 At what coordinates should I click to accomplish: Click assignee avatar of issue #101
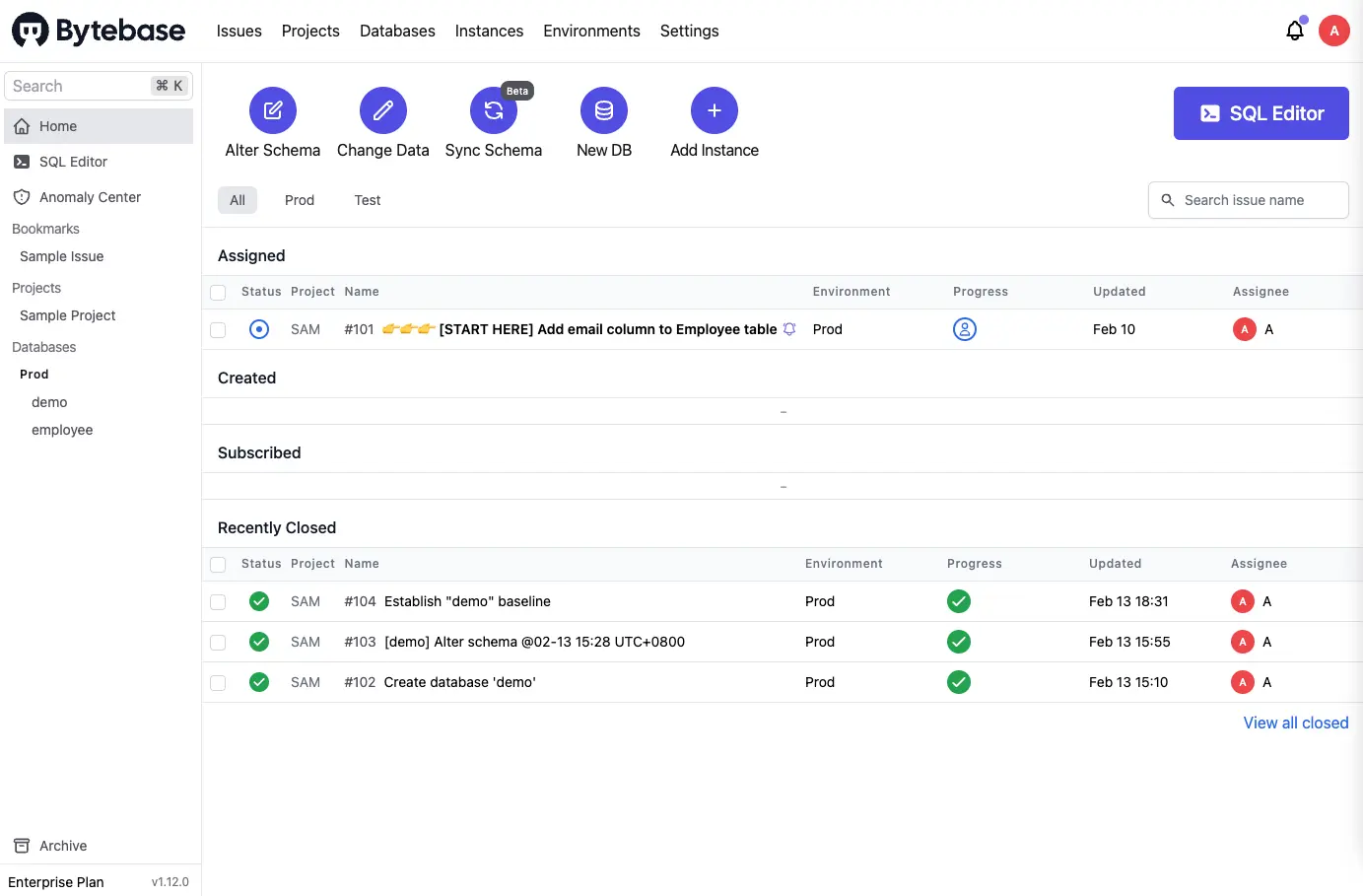click(x=1245, y=329)
